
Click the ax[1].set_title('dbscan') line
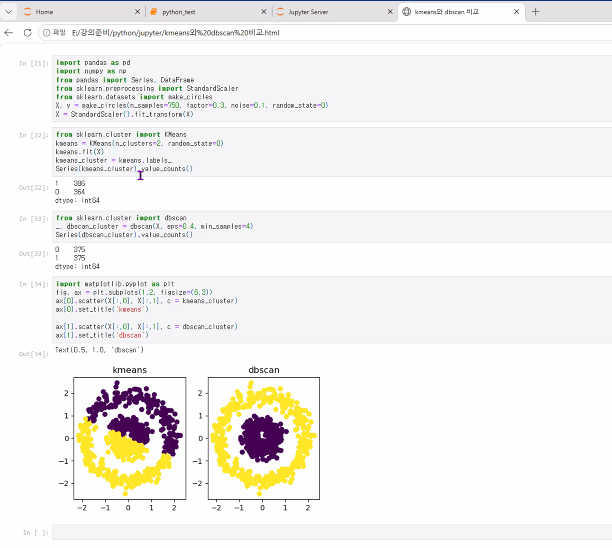[102, 335]
